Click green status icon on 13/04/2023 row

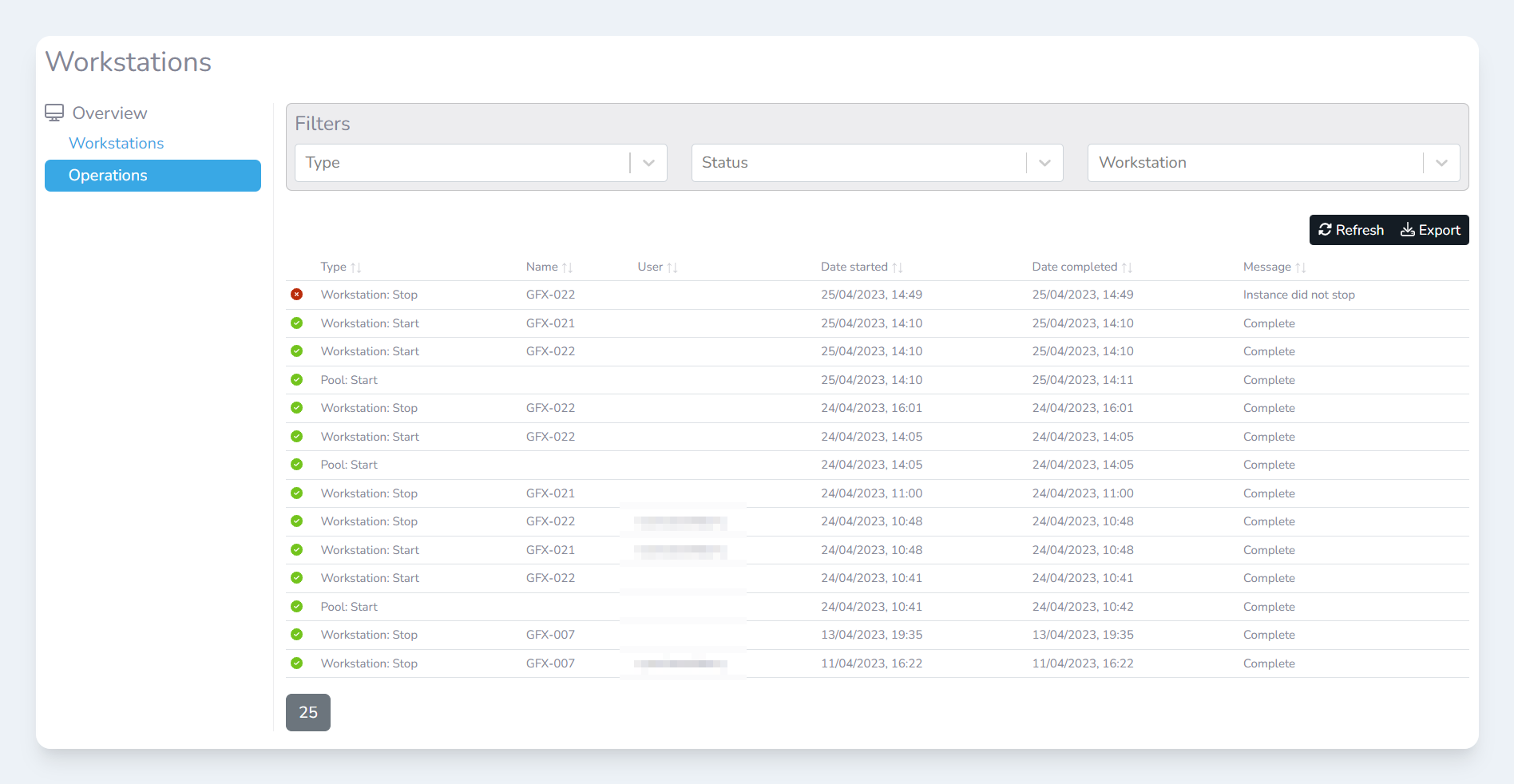click(296, 635)
